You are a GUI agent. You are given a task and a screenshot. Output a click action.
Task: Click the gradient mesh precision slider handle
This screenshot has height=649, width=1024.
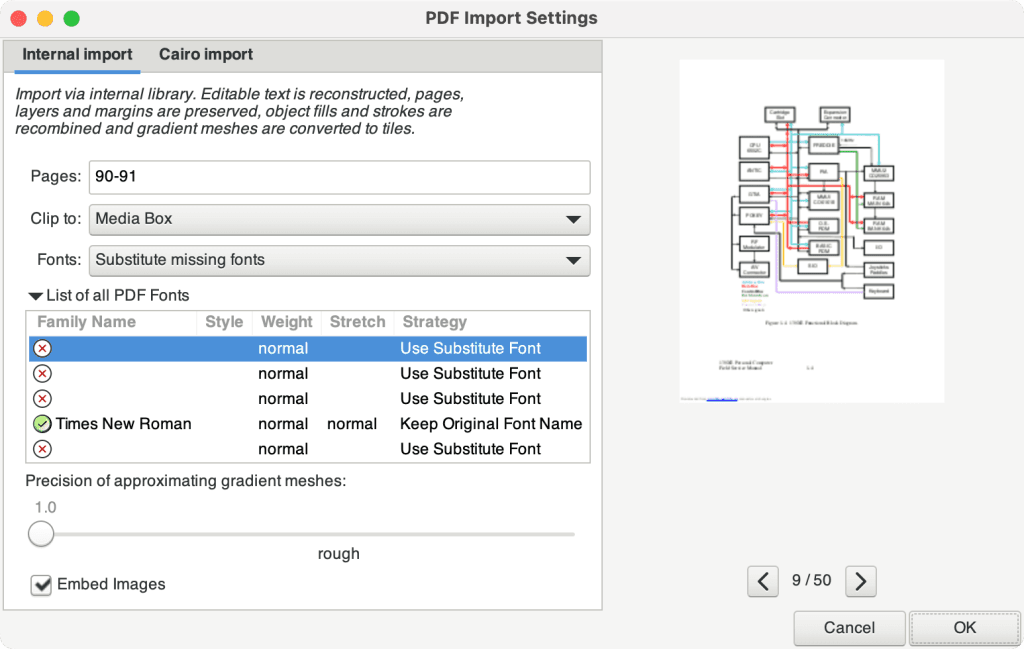point(41,534)
